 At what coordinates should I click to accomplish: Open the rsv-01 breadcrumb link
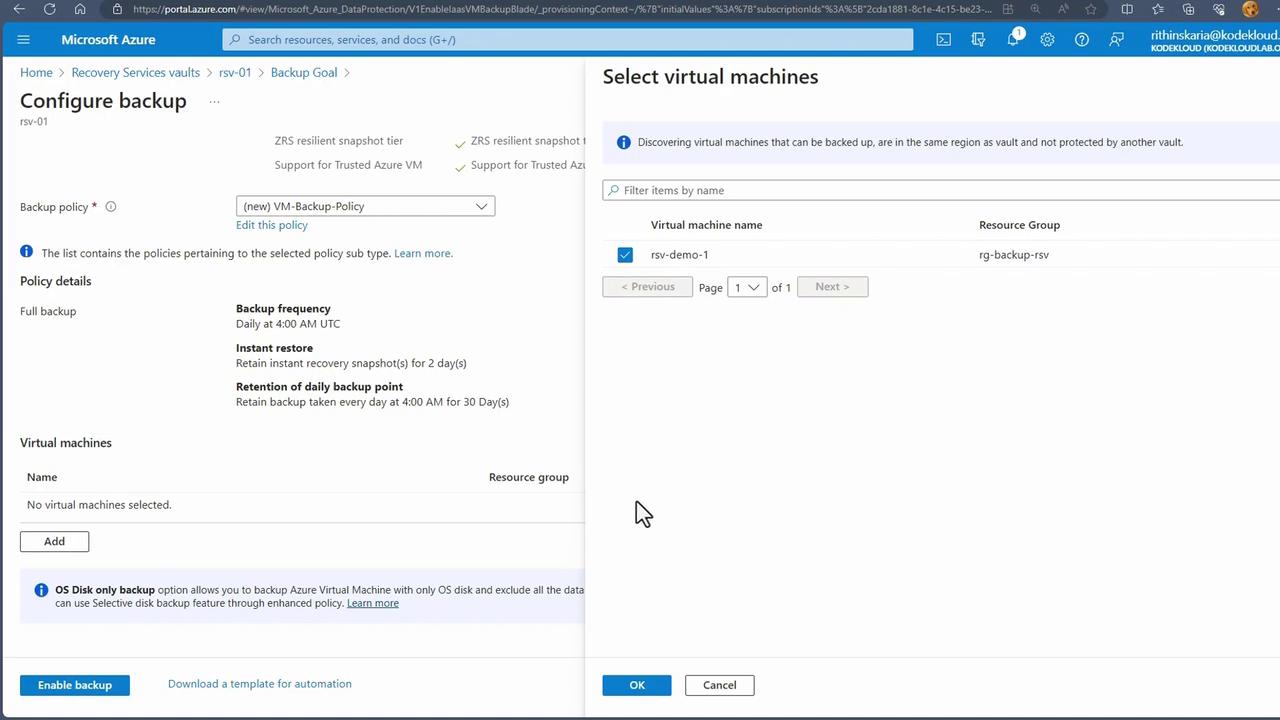coord(235,72)
